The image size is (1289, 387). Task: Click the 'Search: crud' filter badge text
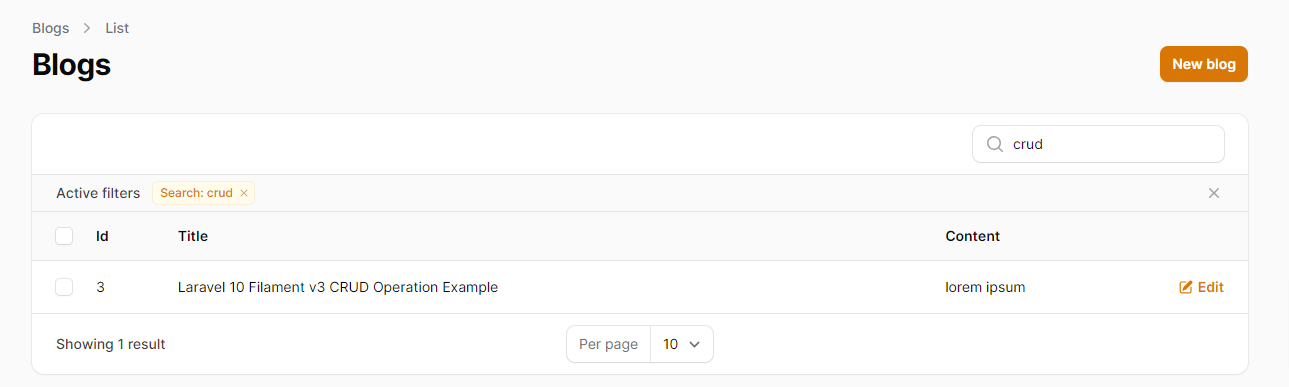point(196,193)
